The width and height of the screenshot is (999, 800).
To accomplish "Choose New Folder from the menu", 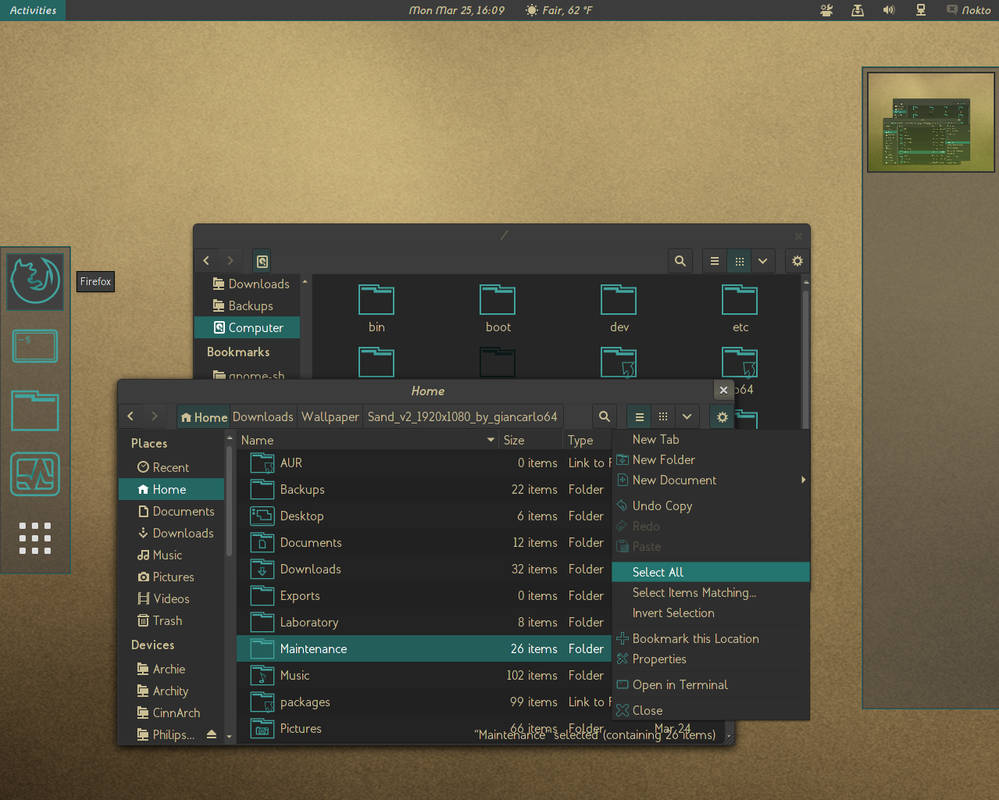I will (x=710, y=460).
